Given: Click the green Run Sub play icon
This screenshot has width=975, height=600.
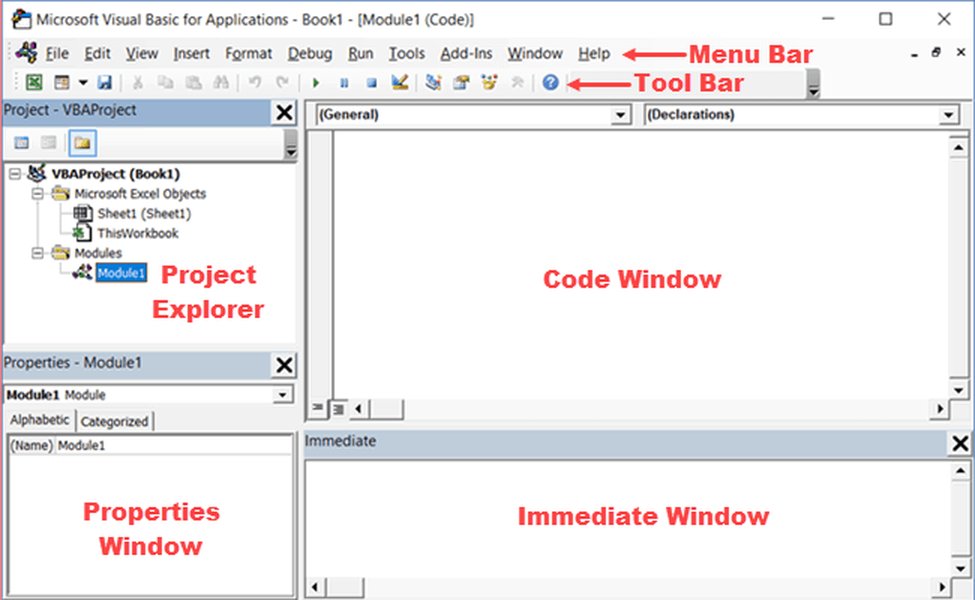Looking at the screenshot, I should tap(316, 83).
